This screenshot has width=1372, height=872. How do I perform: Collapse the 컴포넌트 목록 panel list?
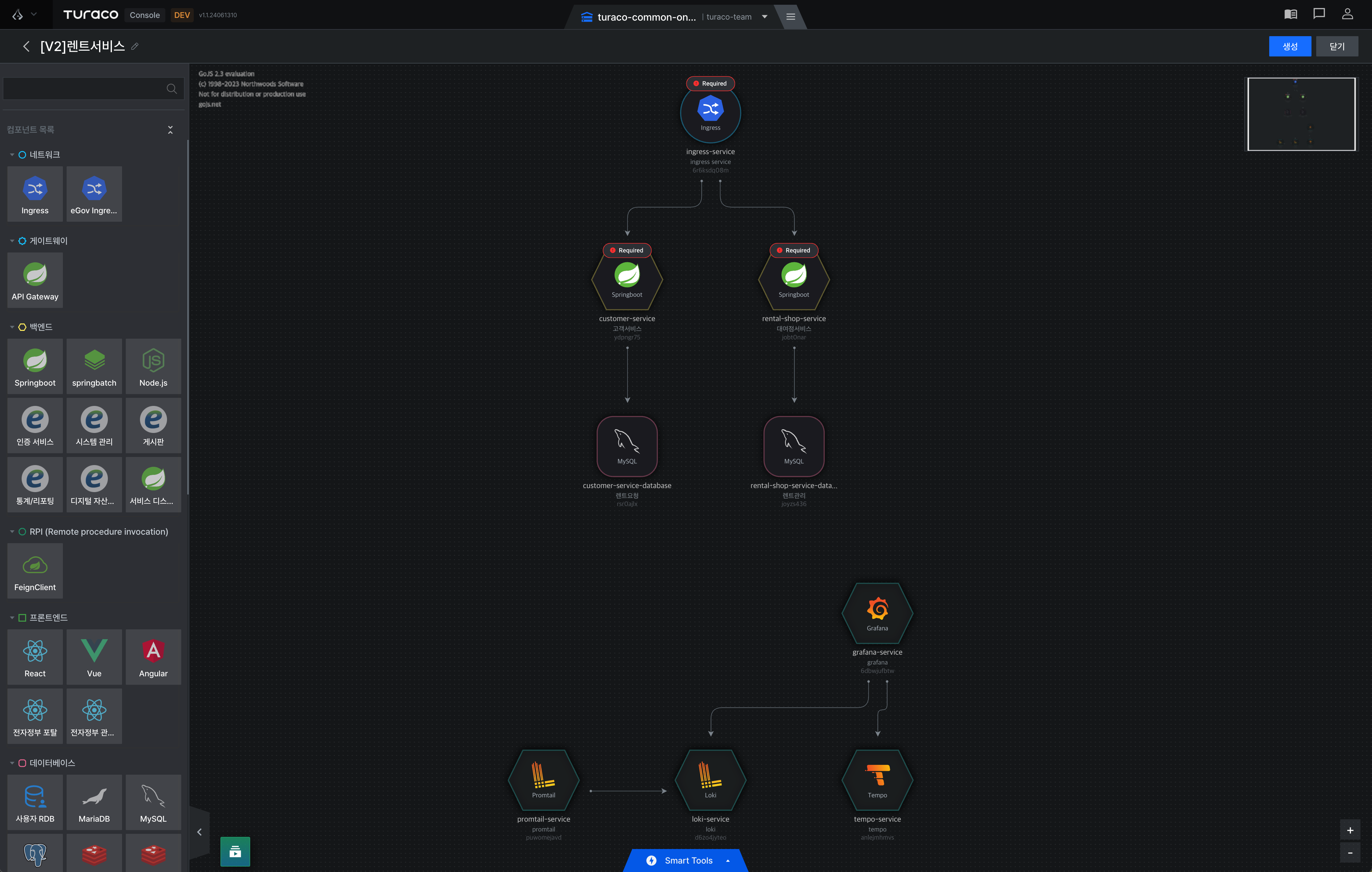coord(170,130)
